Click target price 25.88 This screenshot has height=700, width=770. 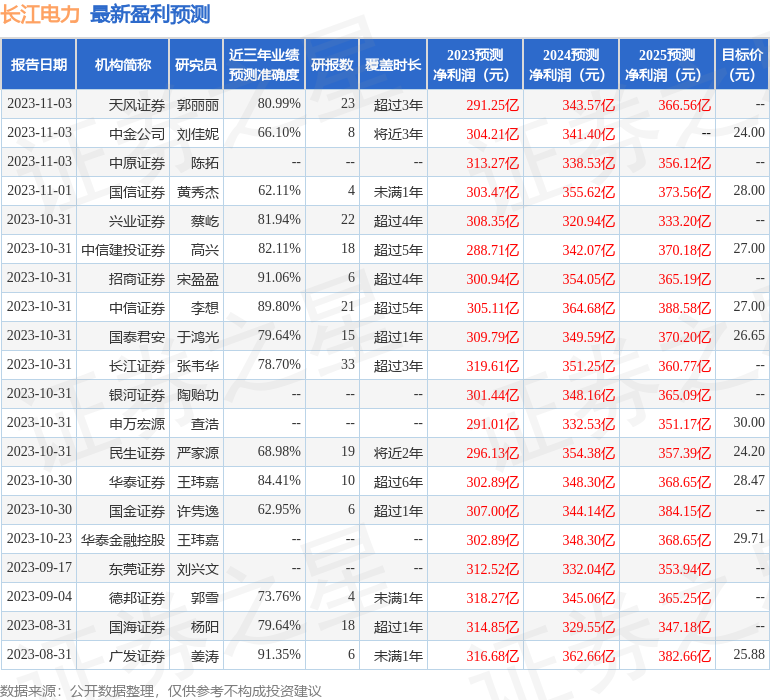coord(749,654)
